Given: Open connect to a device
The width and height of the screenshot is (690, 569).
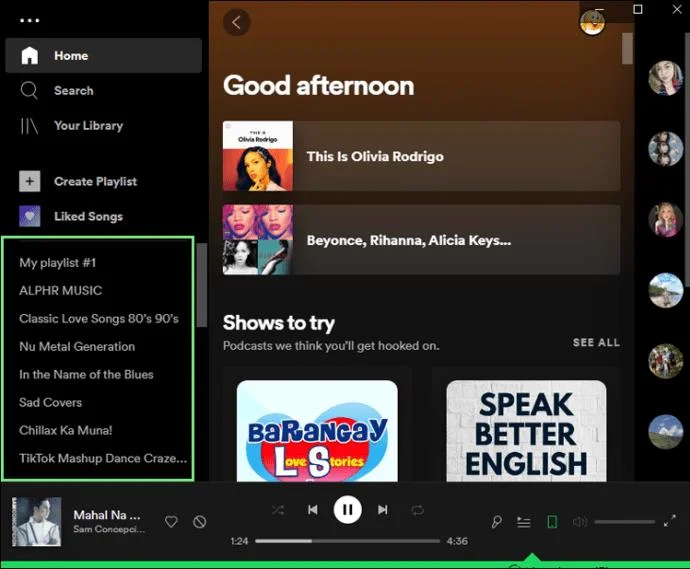Looking at the screenshot, I should click(552, 522).
